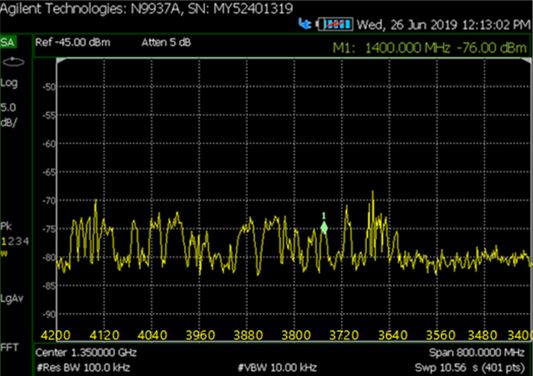This screenshot has width=533, height=376.
Task: Click the 3960 frequency axis label
Action: [200, 336]
